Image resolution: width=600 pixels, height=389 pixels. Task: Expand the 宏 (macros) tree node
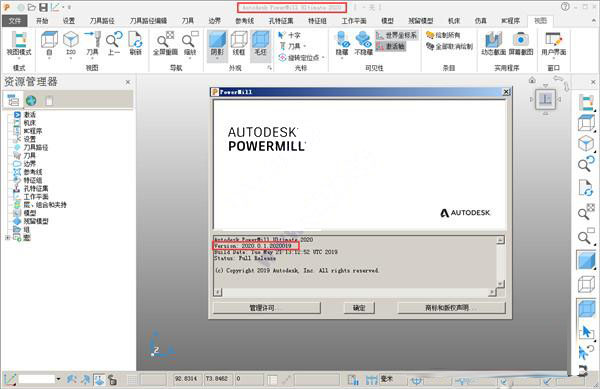(x=7, y=238)
